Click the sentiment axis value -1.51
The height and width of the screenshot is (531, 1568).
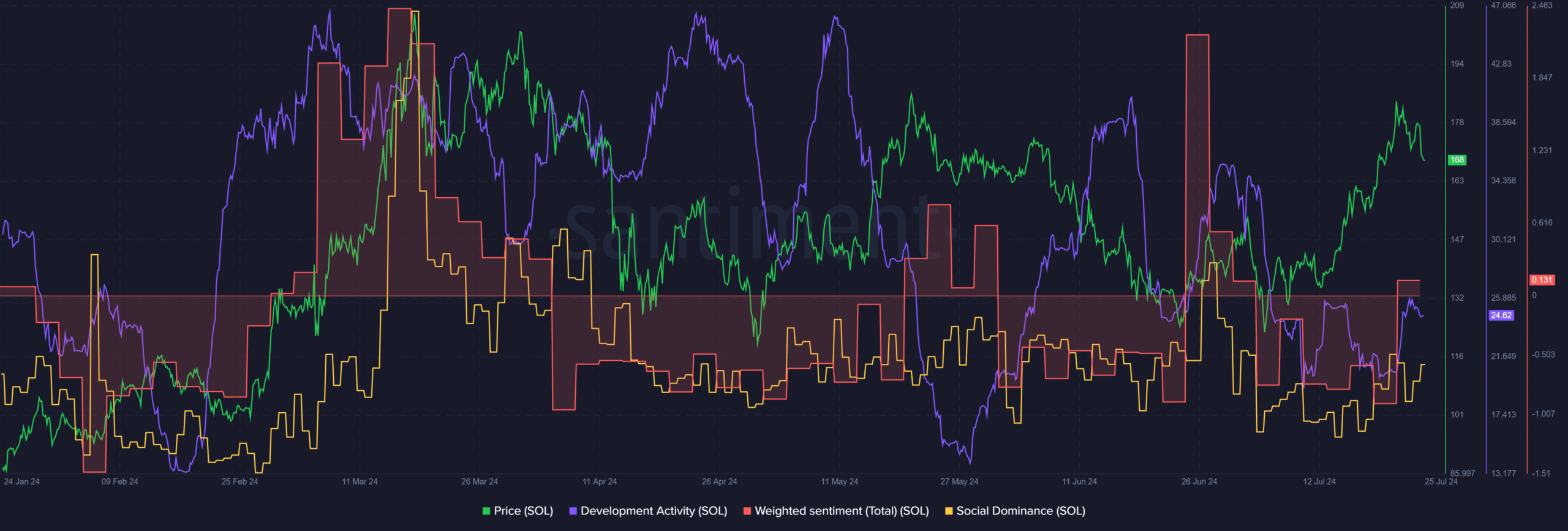(1542, 473)
